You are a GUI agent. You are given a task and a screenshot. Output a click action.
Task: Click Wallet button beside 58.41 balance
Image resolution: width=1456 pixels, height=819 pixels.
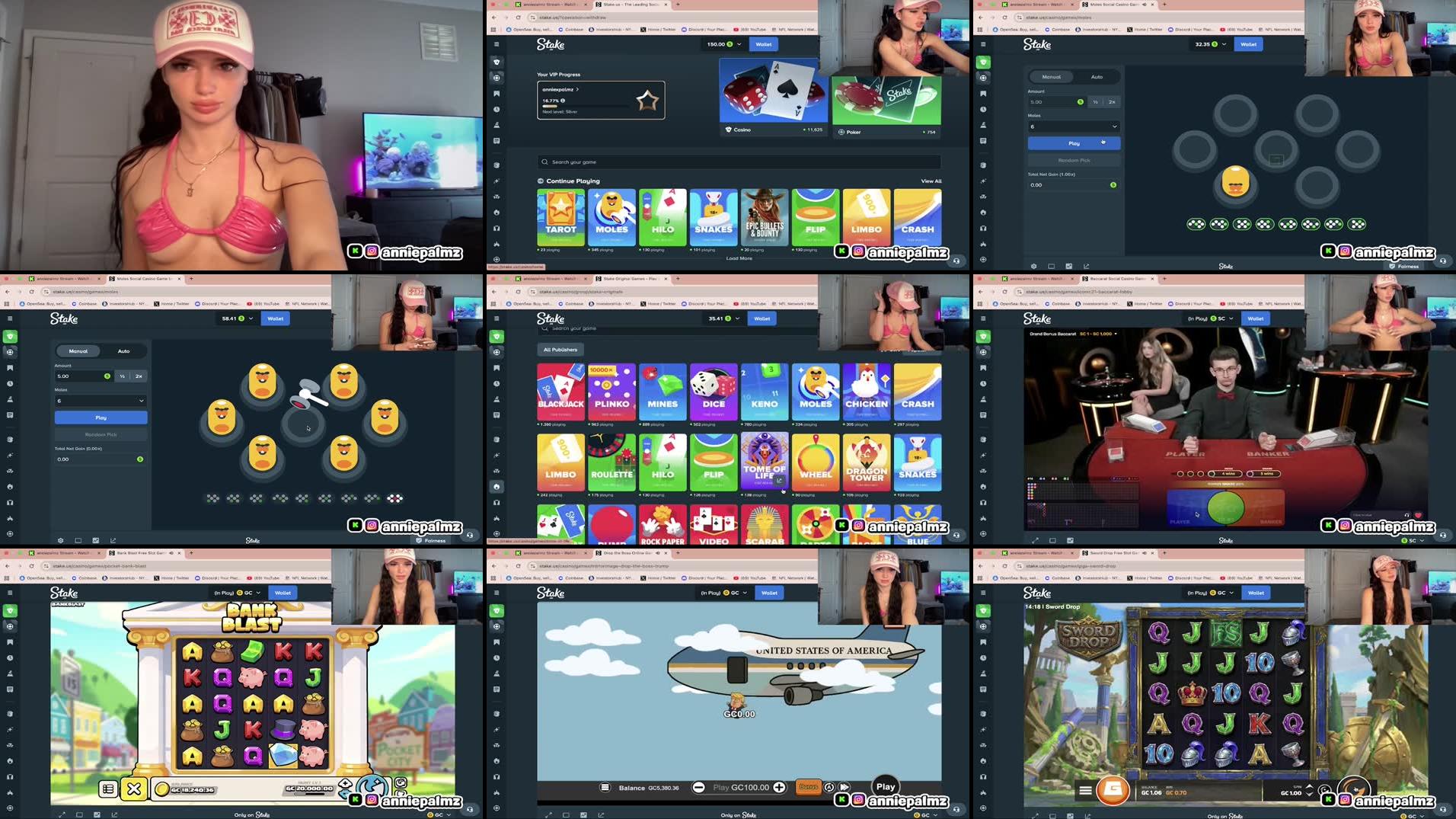276,318
